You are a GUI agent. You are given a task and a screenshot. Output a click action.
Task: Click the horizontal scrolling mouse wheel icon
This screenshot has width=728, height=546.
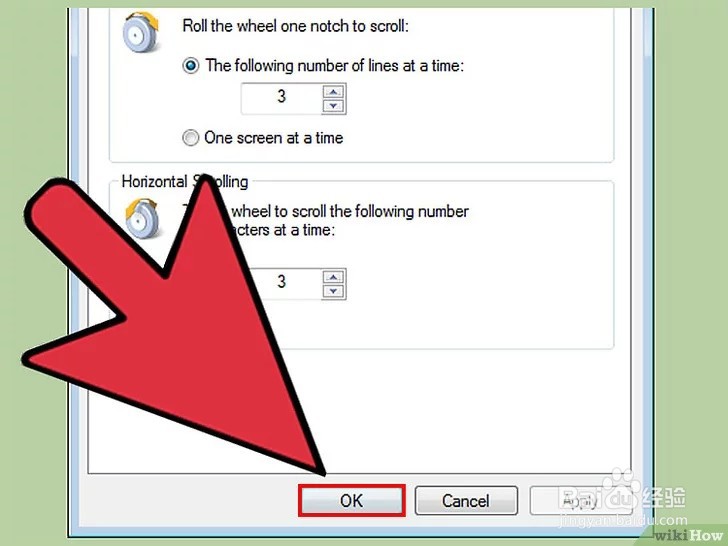[143, 218]
